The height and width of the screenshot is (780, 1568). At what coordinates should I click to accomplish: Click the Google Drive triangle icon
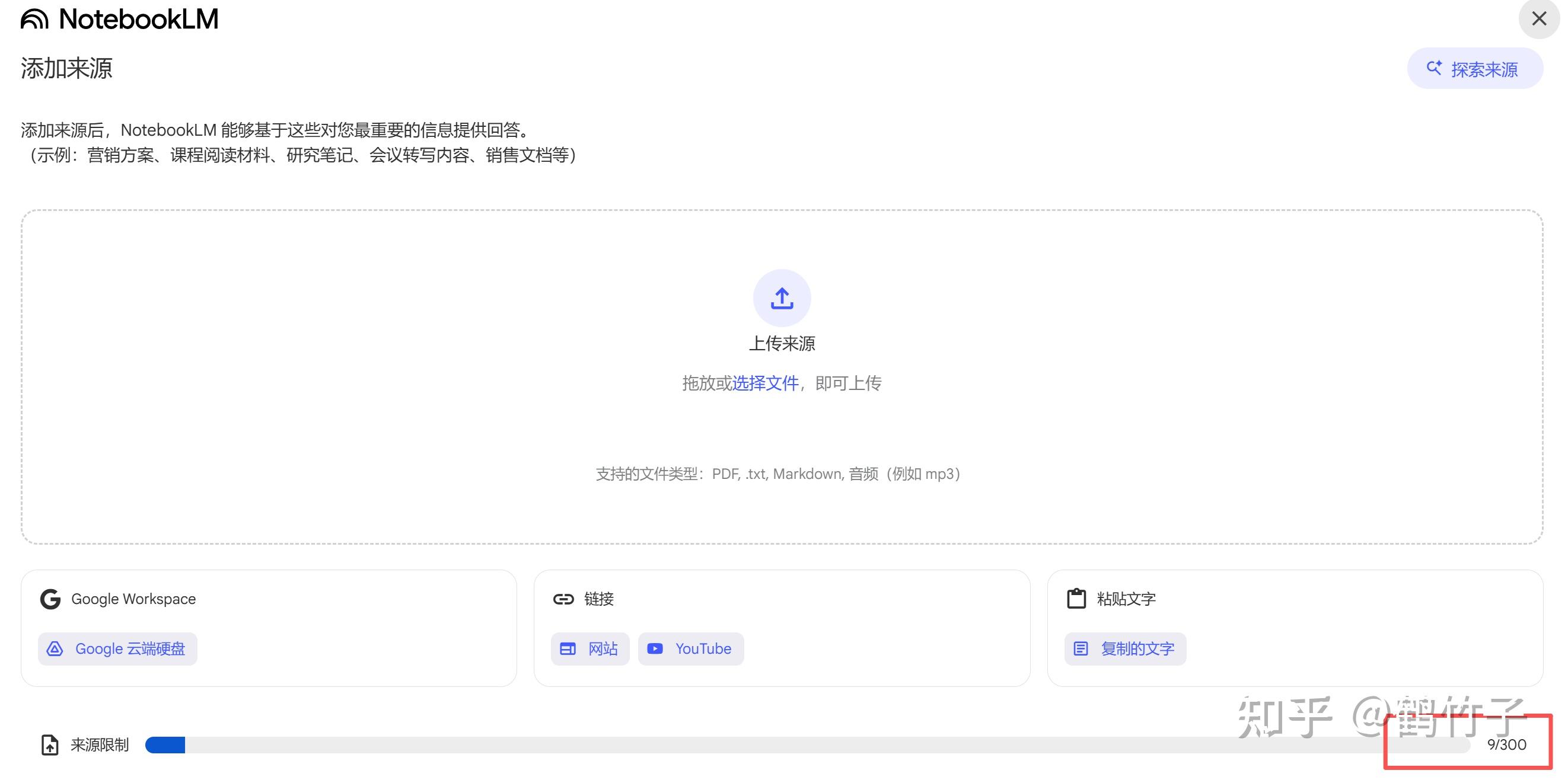click(x=55, y=648)
